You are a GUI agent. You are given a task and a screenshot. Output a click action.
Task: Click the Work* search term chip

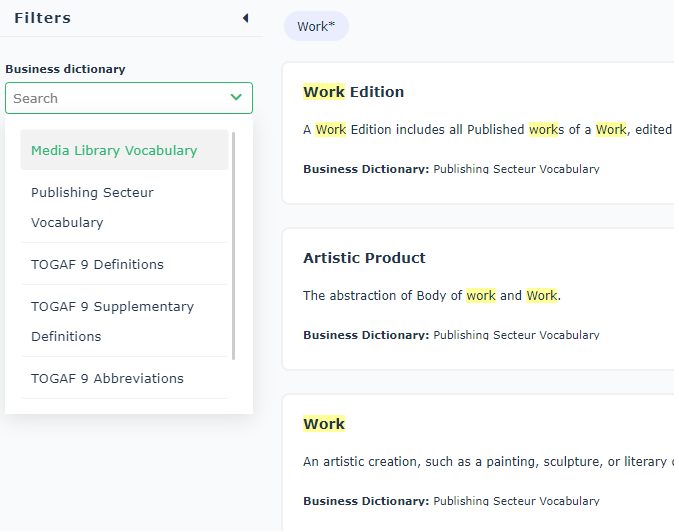316,27
